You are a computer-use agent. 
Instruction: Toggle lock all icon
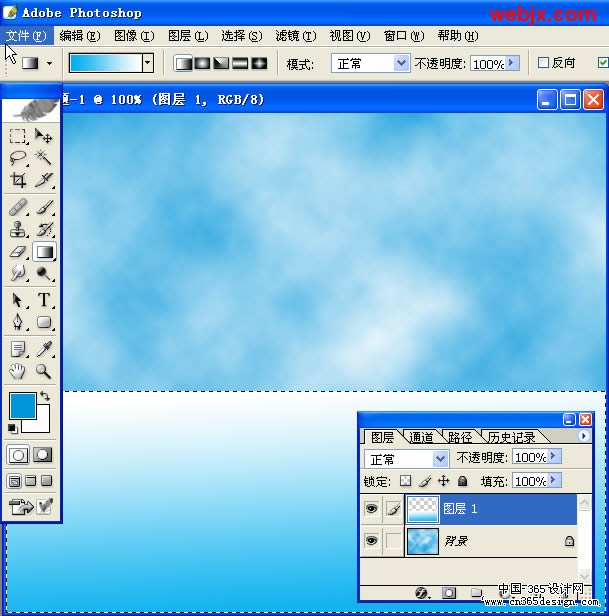click(462, 481)
